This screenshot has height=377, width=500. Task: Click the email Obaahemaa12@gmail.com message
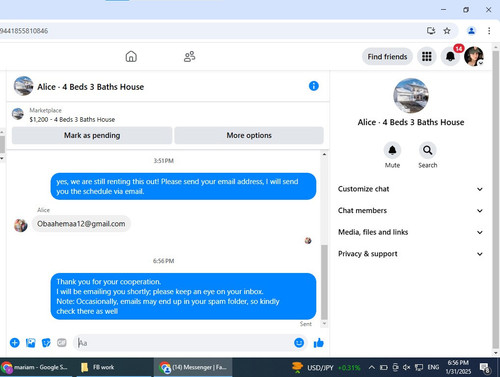[x=81, y=224]
